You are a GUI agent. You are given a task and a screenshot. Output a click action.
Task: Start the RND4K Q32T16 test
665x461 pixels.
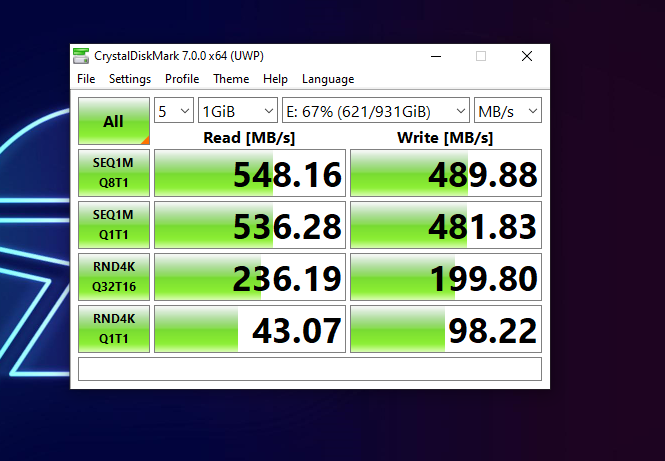coord(114,277)
